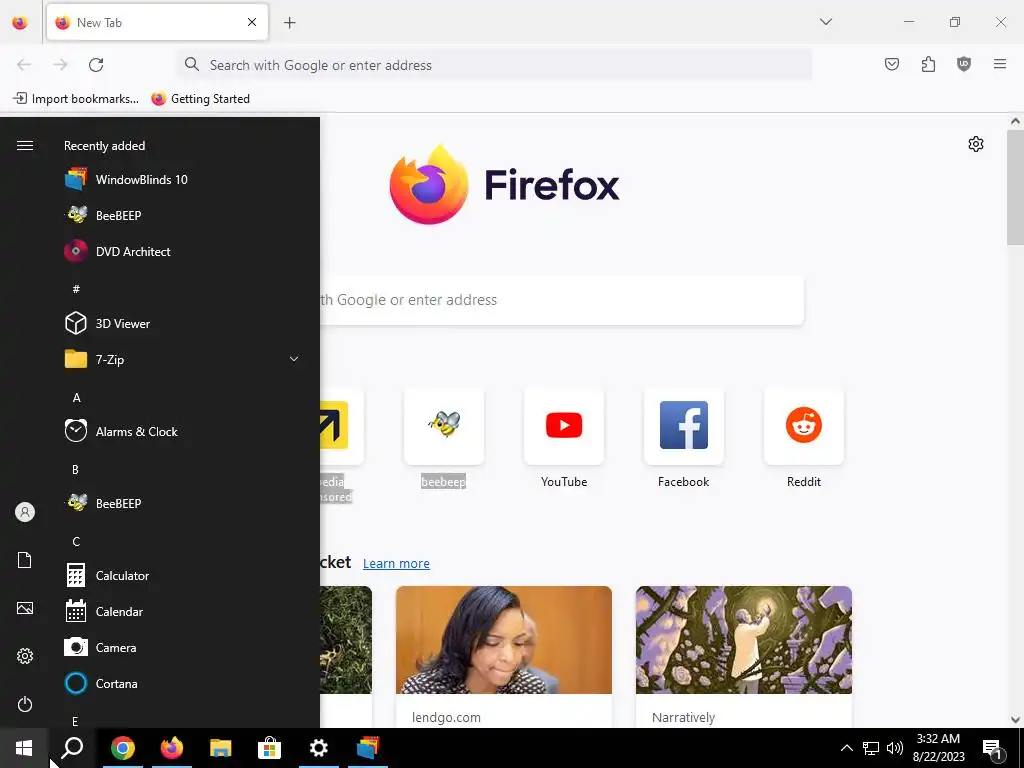Click the Learn more Pocket link
Image resolution: width=1024 pixels, height=768 pixels.
point(396,564)
